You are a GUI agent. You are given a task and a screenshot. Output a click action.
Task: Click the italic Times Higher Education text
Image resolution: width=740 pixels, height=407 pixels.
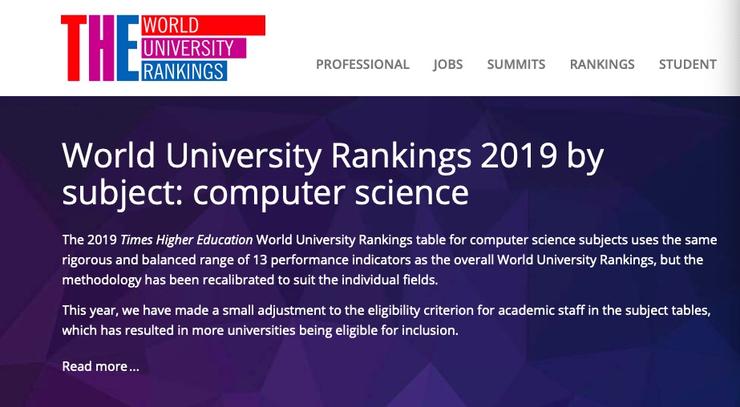186,240
